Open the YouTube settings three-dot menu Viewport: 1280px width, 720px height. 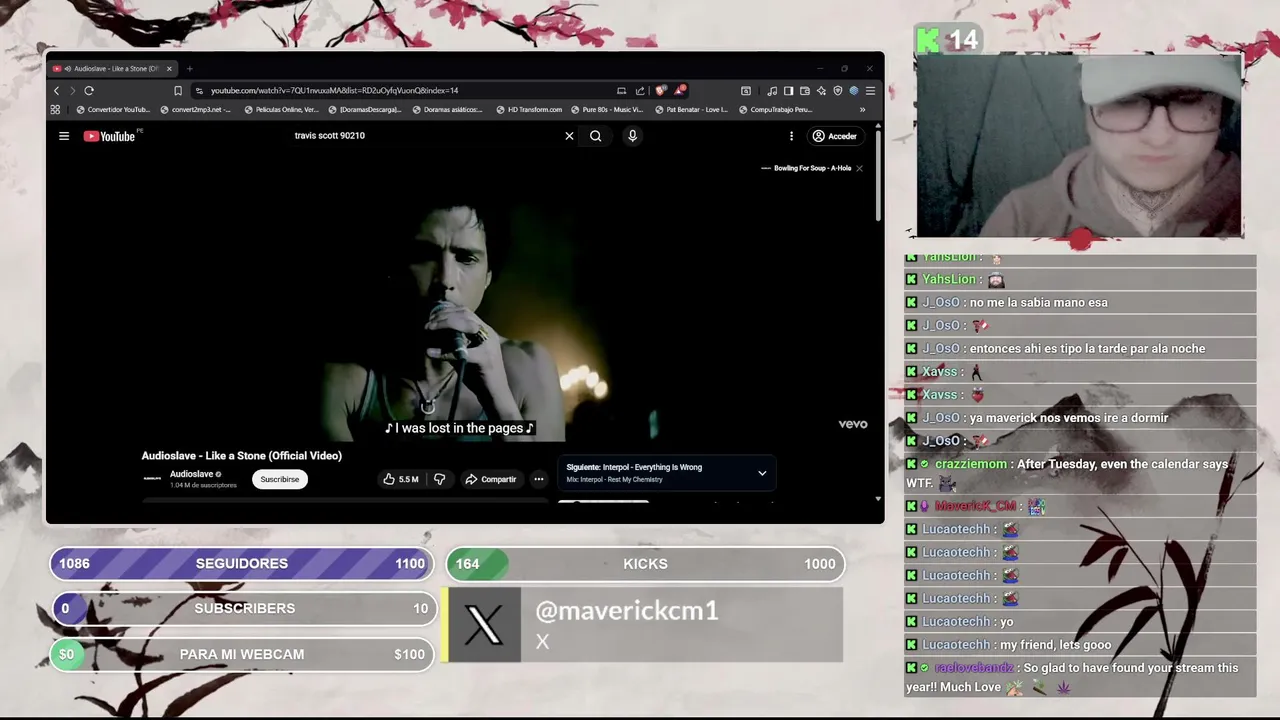tap(791, 136)
